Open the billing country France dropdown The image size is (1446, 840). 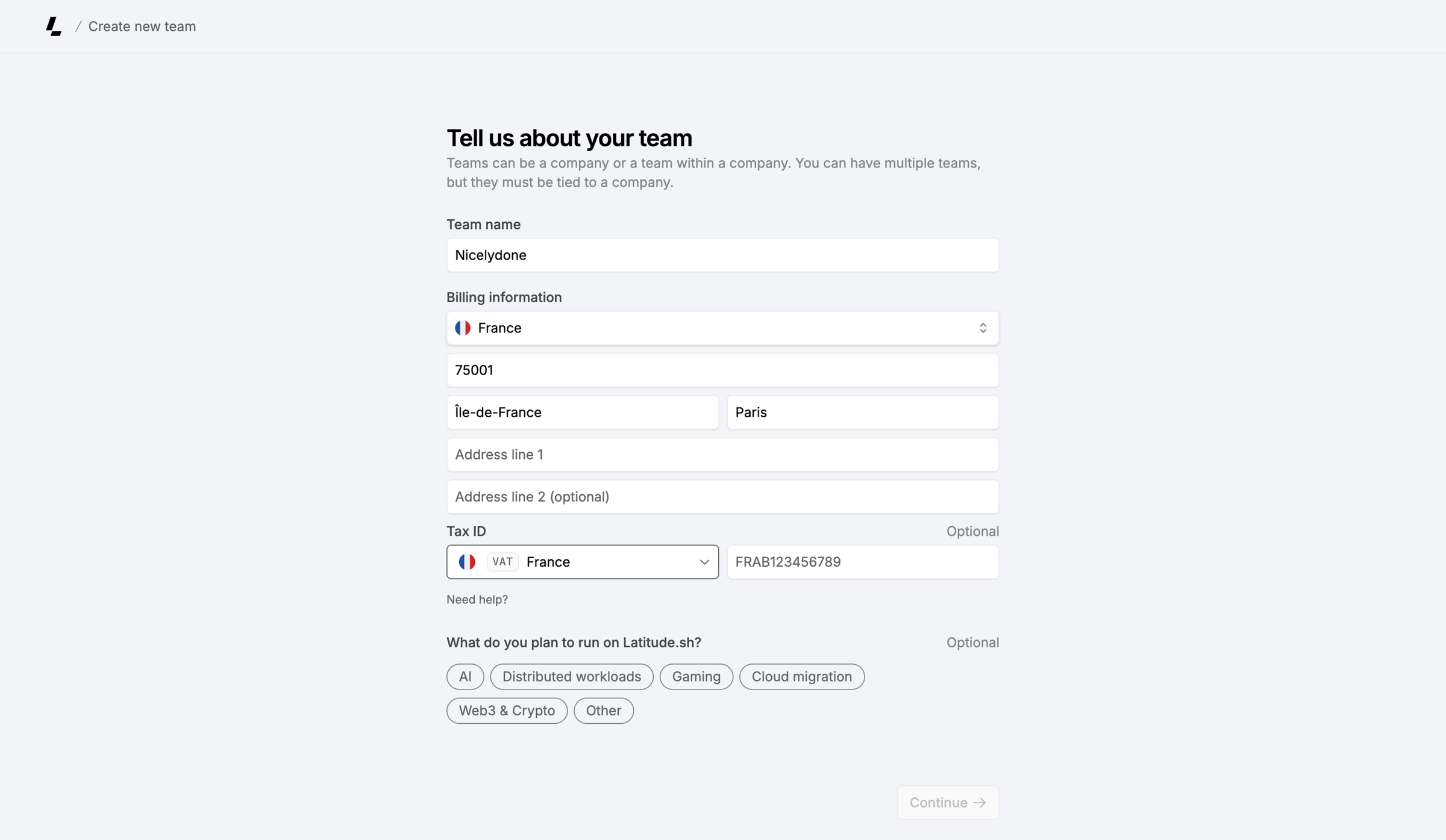click(722, 328)
